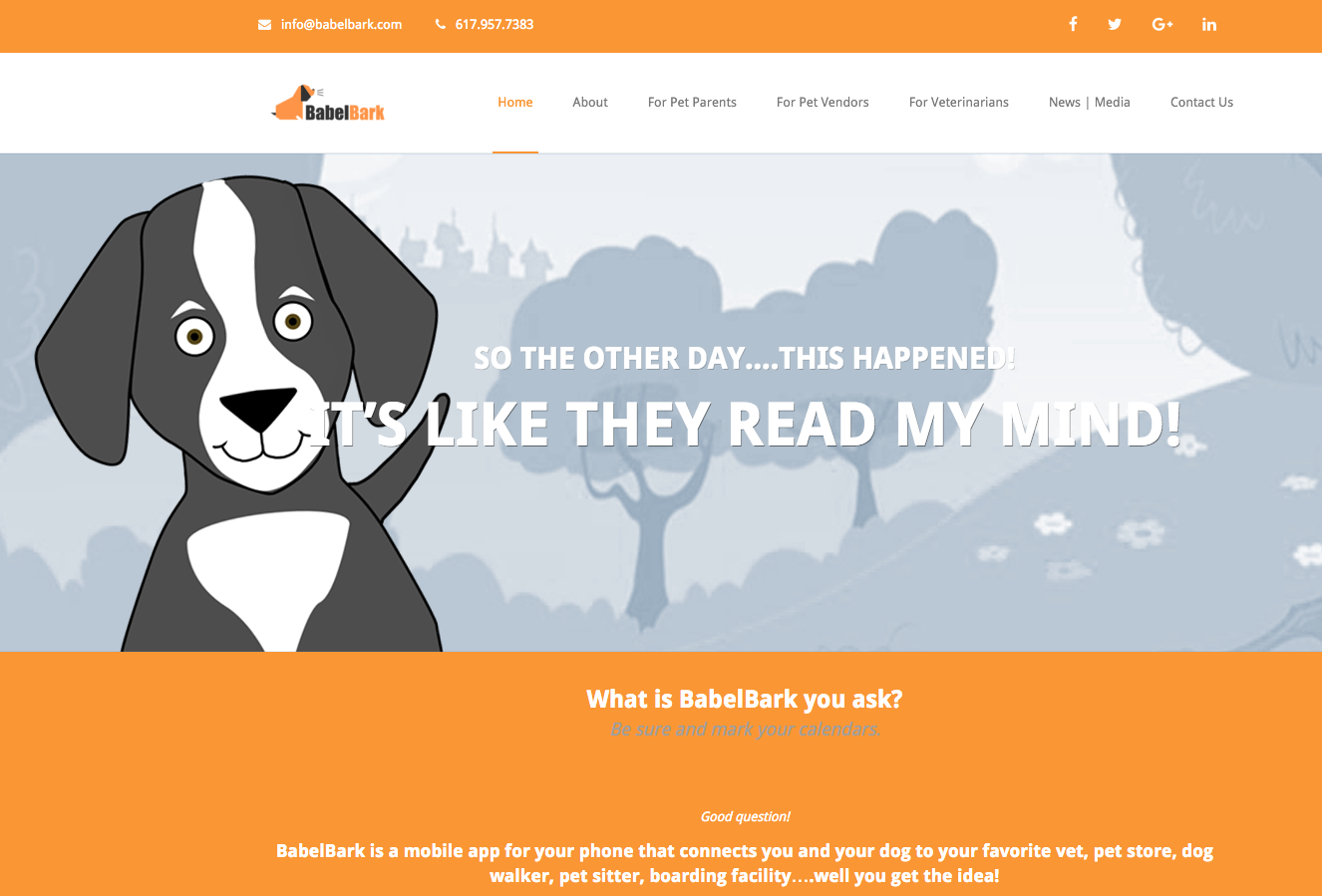Open the News | Media section

(x=1090, y=102)
